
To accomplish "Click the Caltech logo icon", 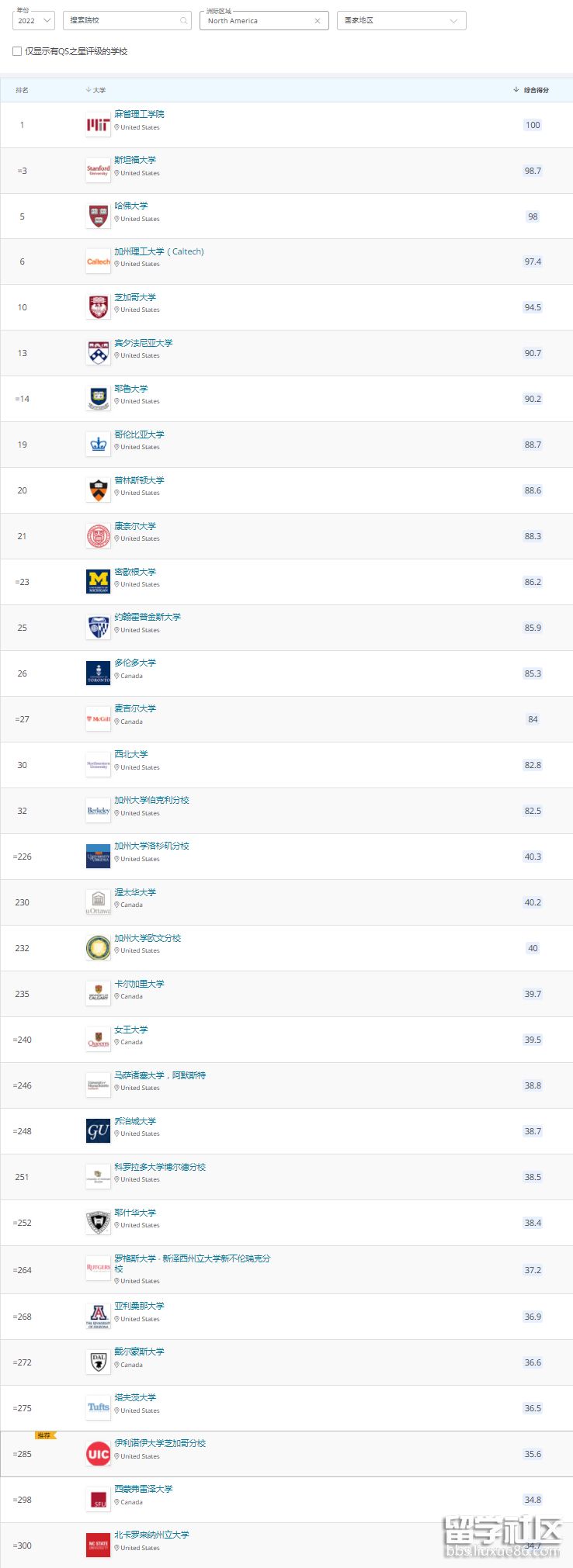I will [98, 262].
